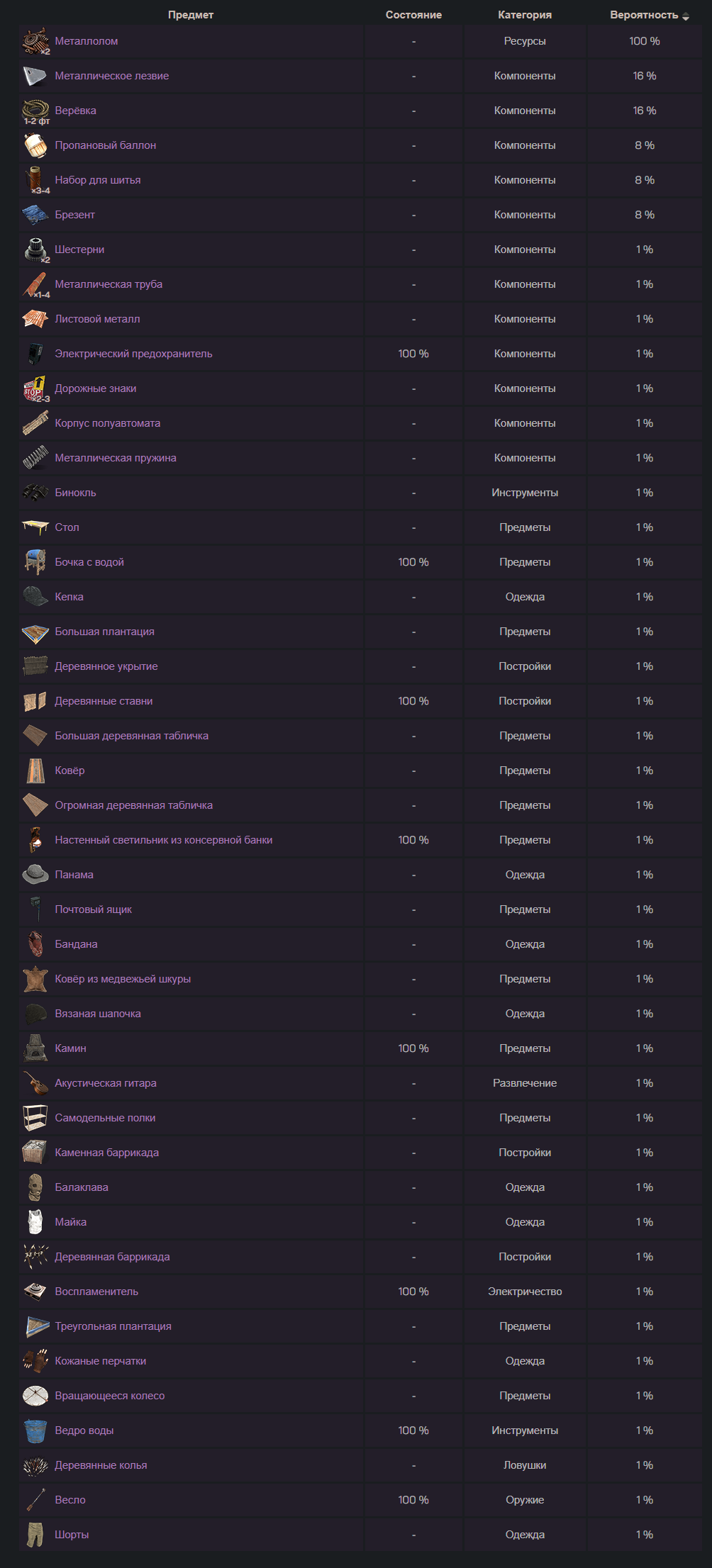
Task: Click the Ведро воды bucket icon
Action: 35,1430
